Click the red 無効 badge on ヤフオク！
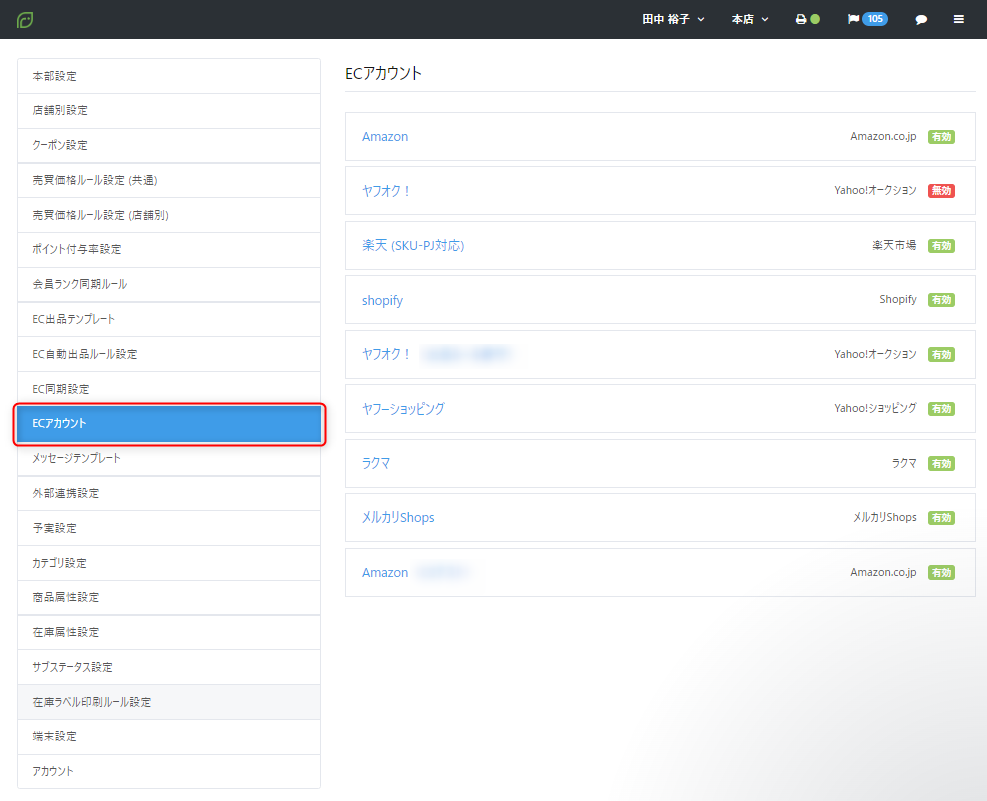The height and width of the screenshot is (801, 987). pos(941,191)
